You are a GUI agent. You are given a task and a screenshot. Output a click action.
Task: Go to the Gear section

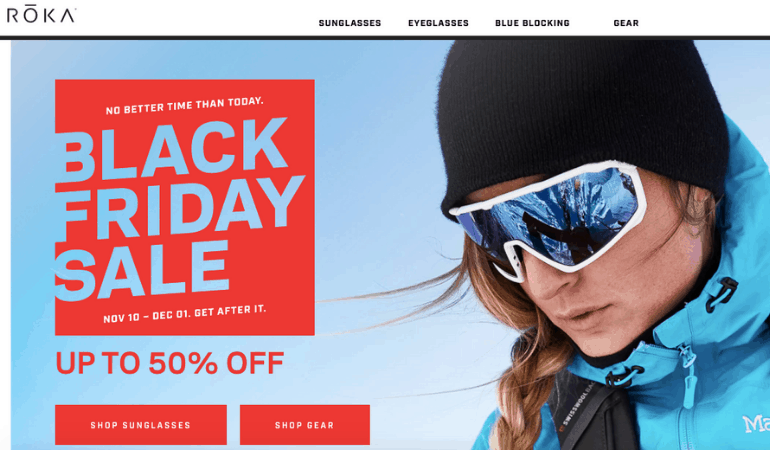[626, 23]
